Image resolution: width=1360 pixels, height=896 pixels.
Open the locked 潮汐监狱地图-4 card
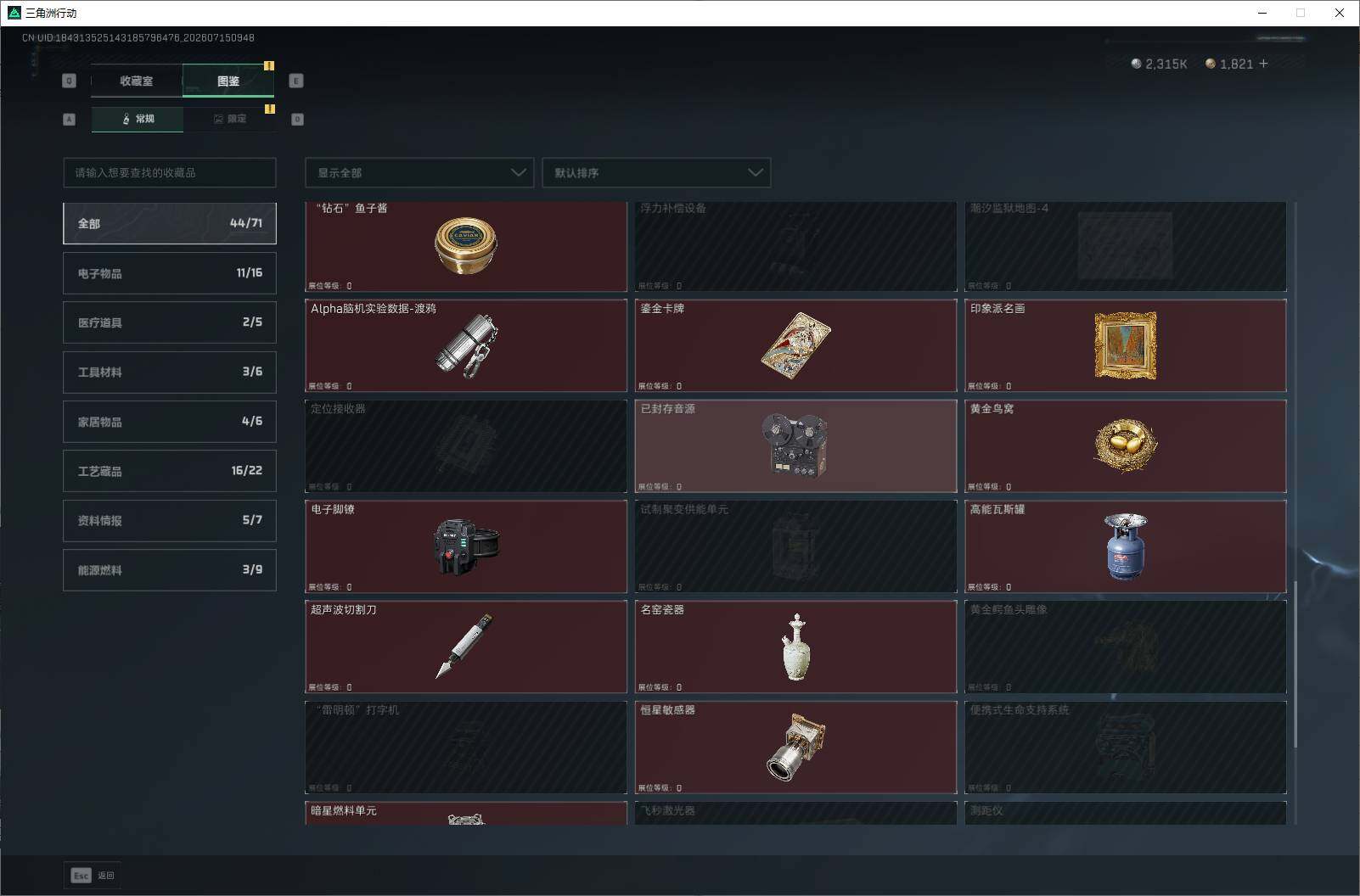click(x=1126, y=246)
